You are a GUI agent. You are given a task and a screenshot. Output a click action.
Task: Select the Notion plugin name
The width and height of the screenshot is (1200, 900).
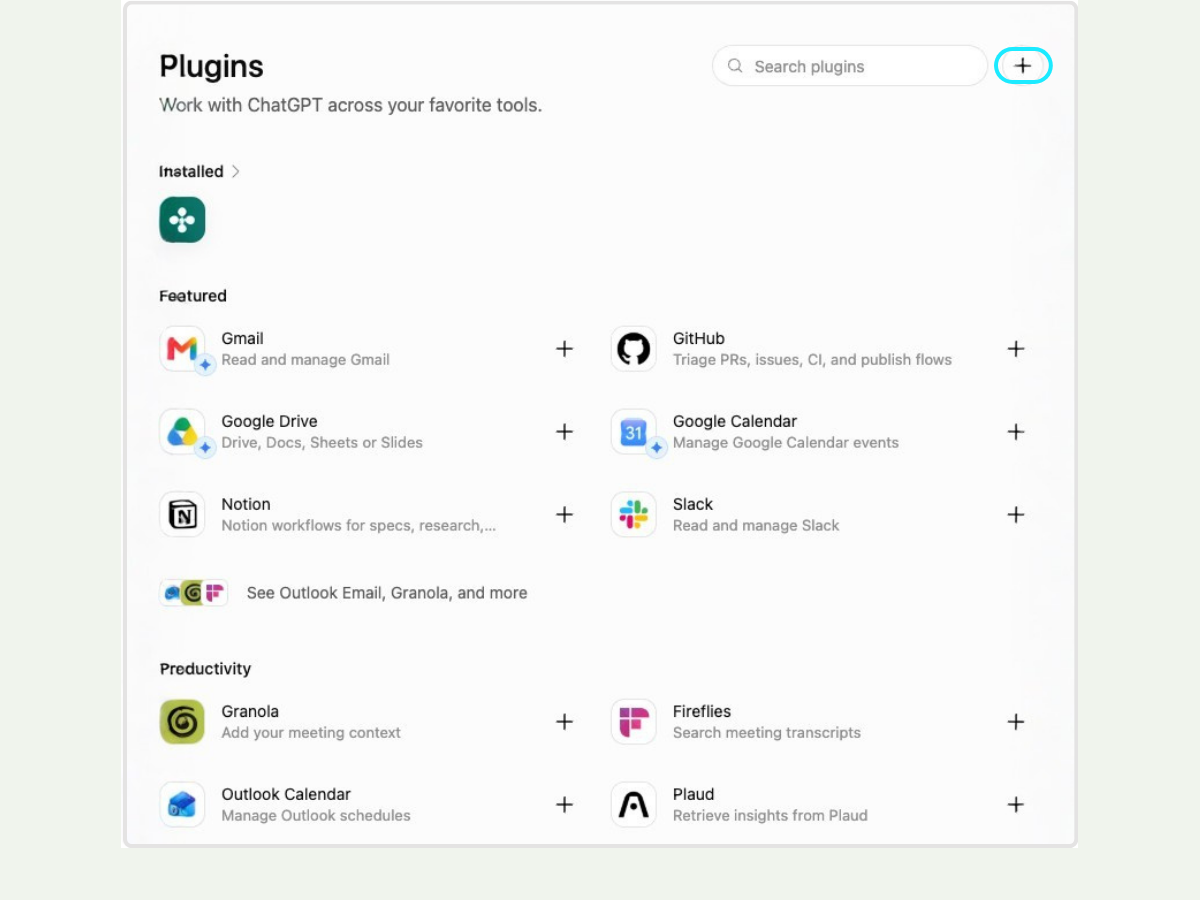(246, 505)
